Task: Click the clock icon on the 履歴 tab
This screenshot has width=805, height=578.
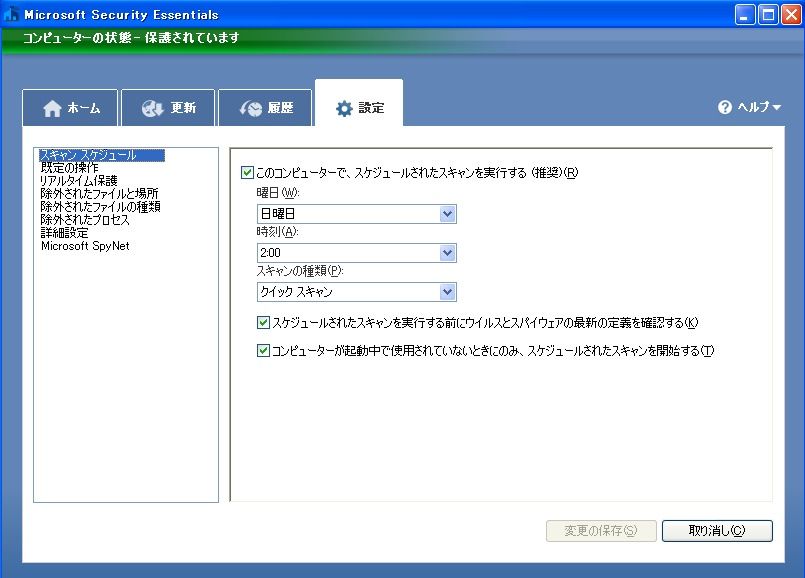Action: click(x=251, y=108)
